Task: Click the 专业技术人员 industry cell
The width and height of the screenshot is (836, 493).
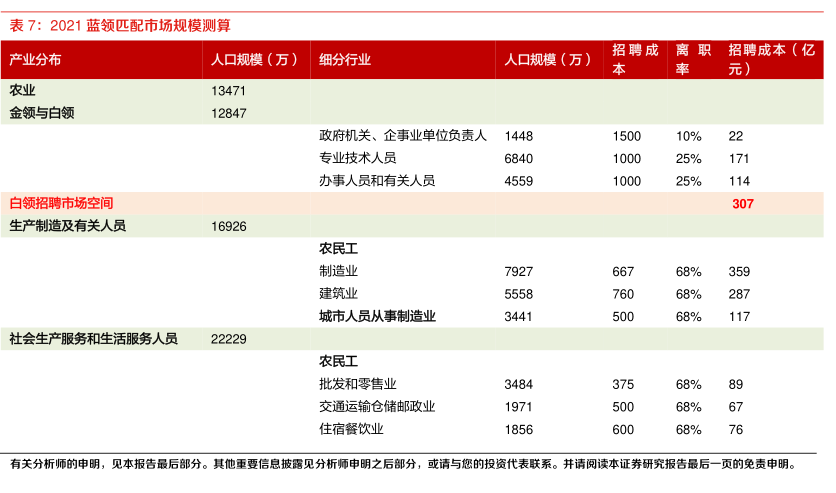Action: click(x=358, y=158)
